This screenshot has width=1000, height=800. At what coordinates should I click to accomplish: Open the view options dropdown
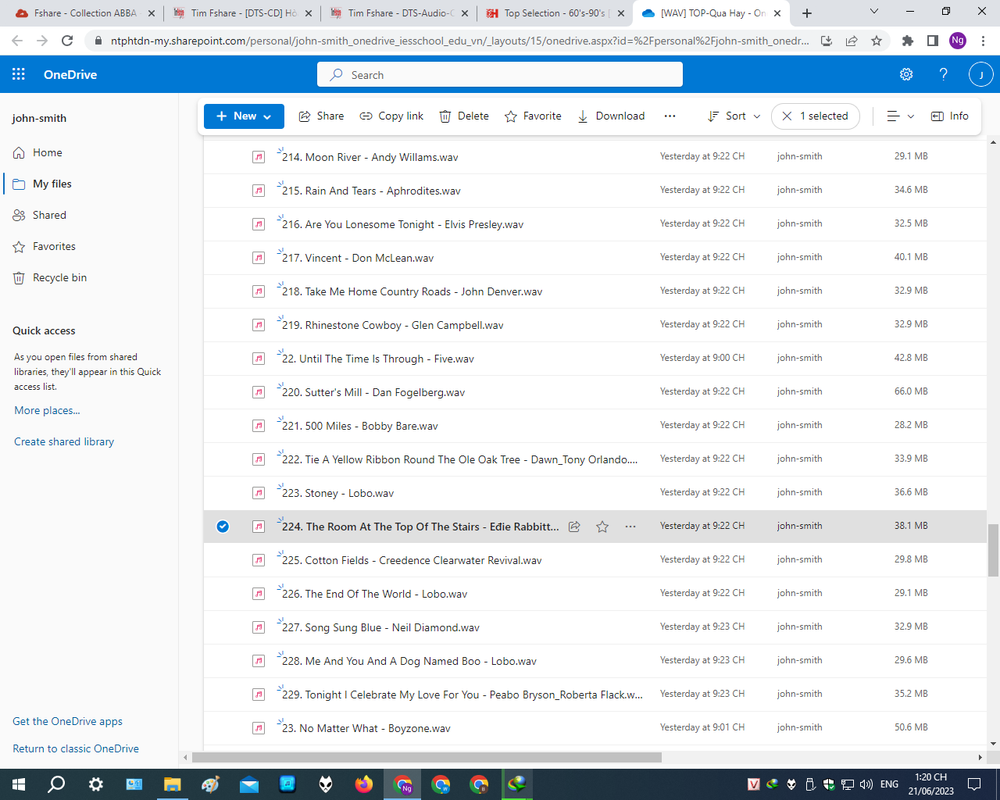[901, 116]
